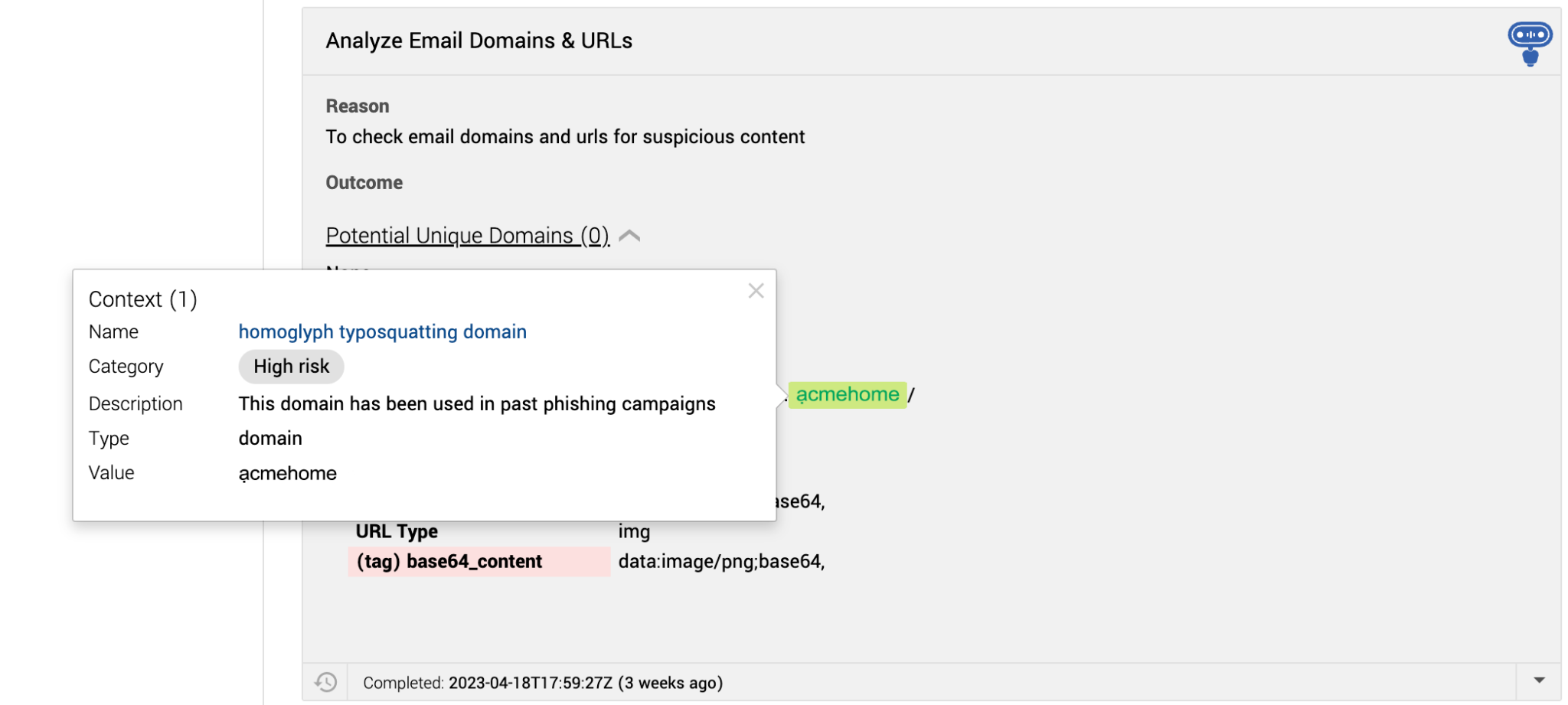Click the highlighted ạcmehome domain value
Image resolution: width=1568 pixels, height=705 pixels.
point(847,395)
